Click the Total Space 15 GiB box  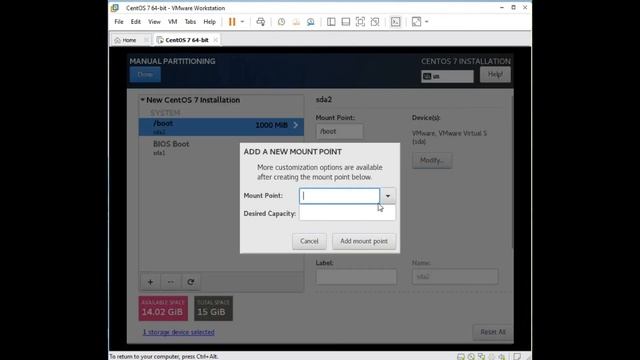coord(213,308)
